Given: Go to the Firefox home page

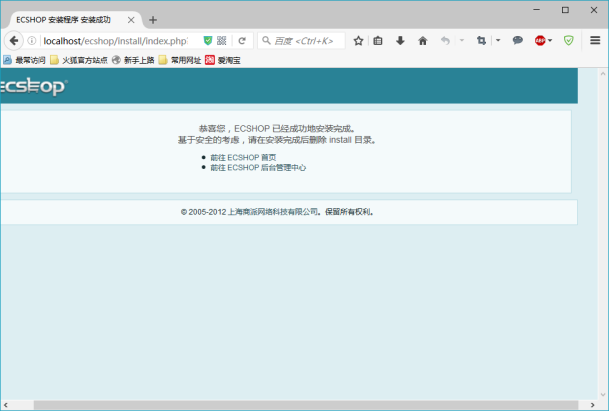Looking at the screenshot, I should coord(423,40).
